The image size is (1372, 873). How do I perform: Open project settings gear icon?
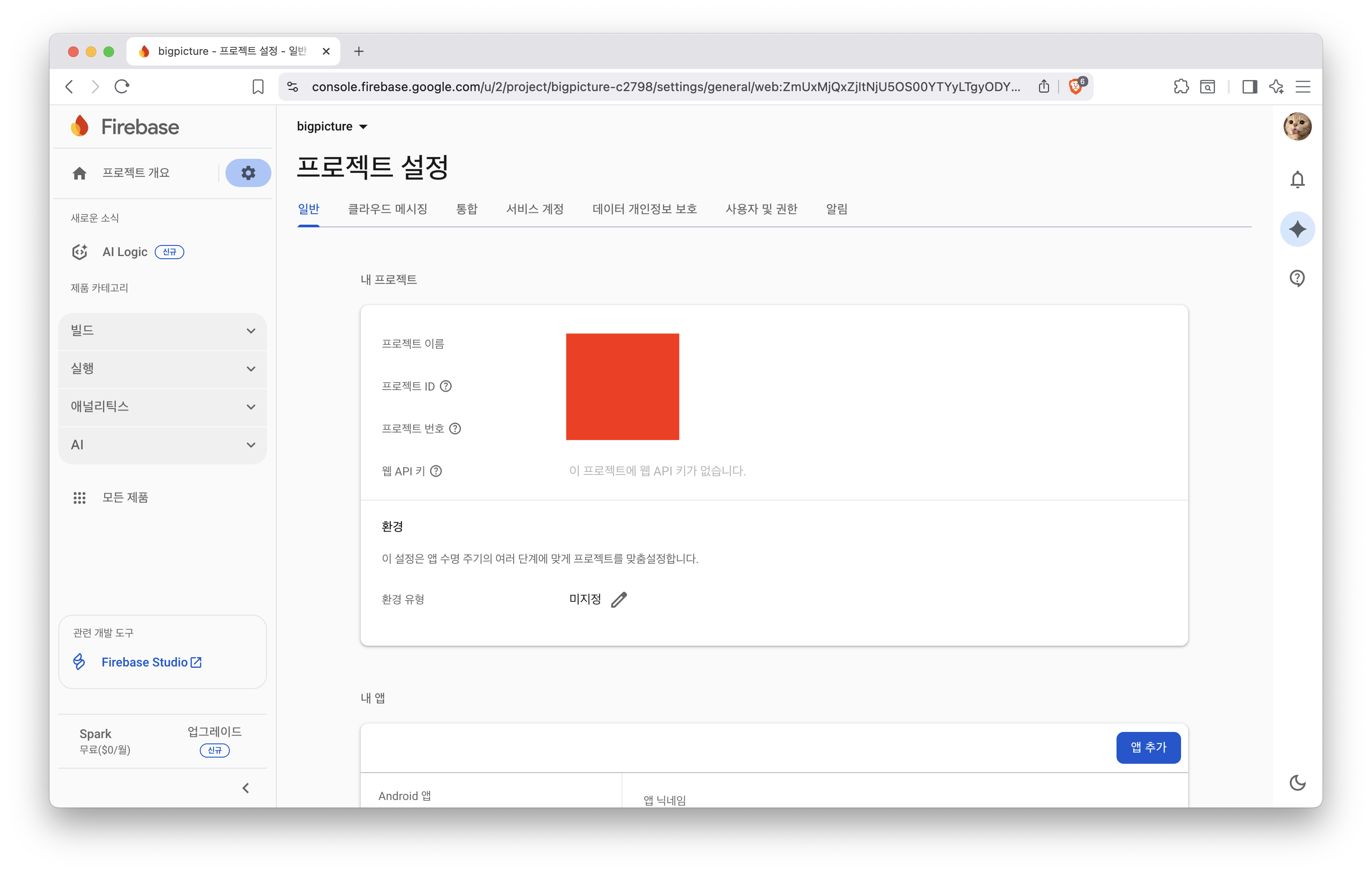pyautogui.click(x=248, y=173)
